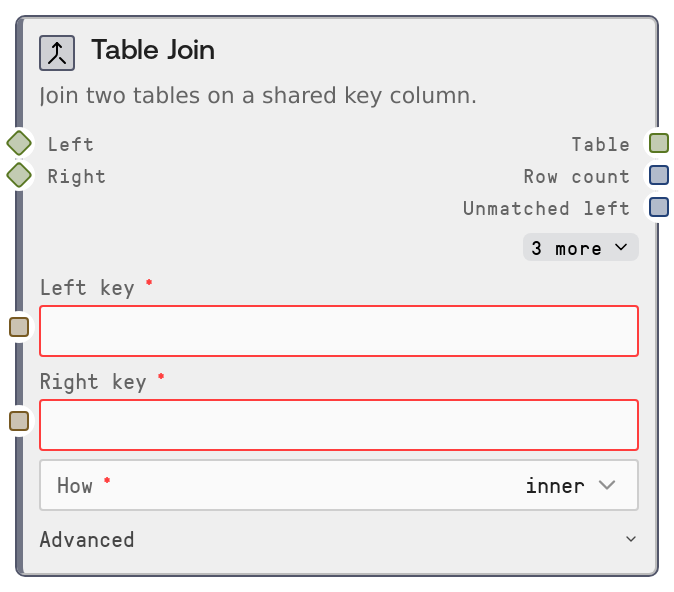Click the Row count output port
The image size is (674, 592).
[x=658, y=175]
